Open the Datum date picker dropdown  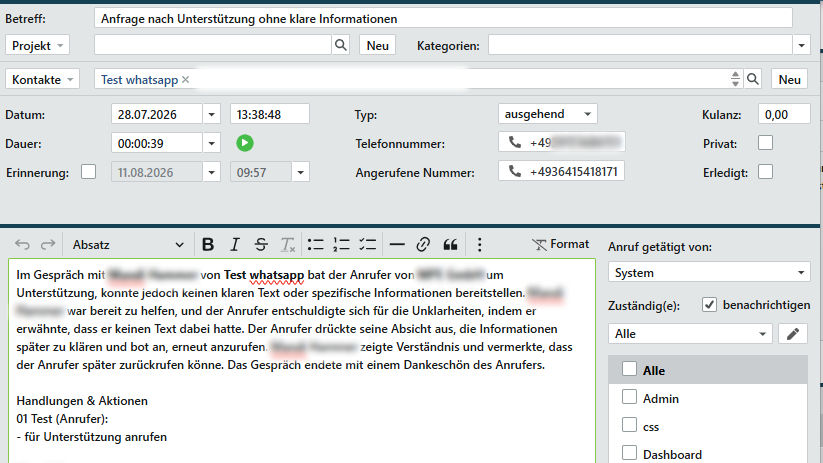click(x=212, y=114)
